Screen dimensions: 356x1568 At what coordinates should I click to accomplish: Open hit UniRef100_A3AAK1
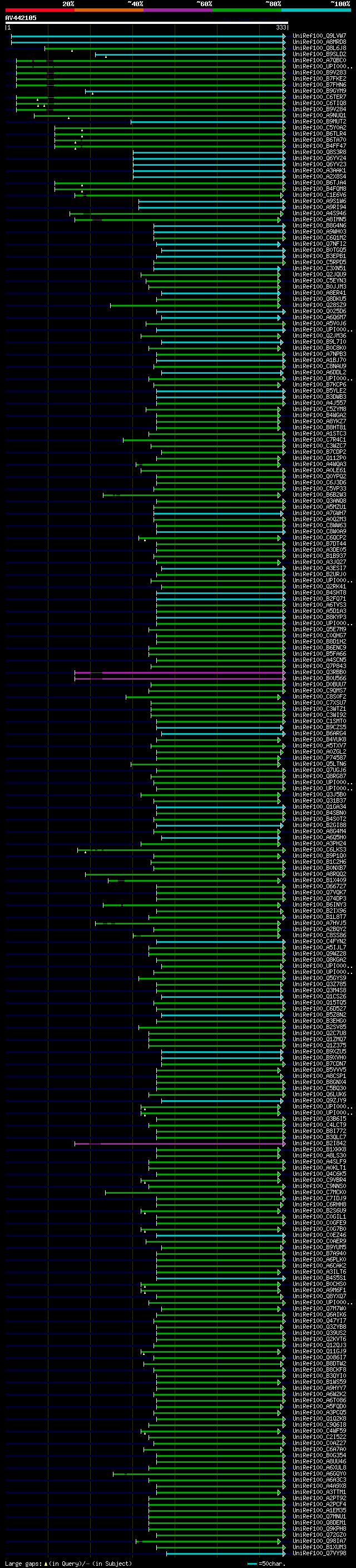319,170
